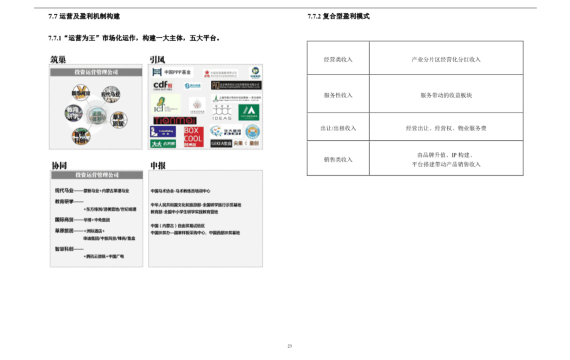The image size is (570, 360).
Task: Click the round blue-green emblem at top right of 引凤
Action: click(255, 72)
